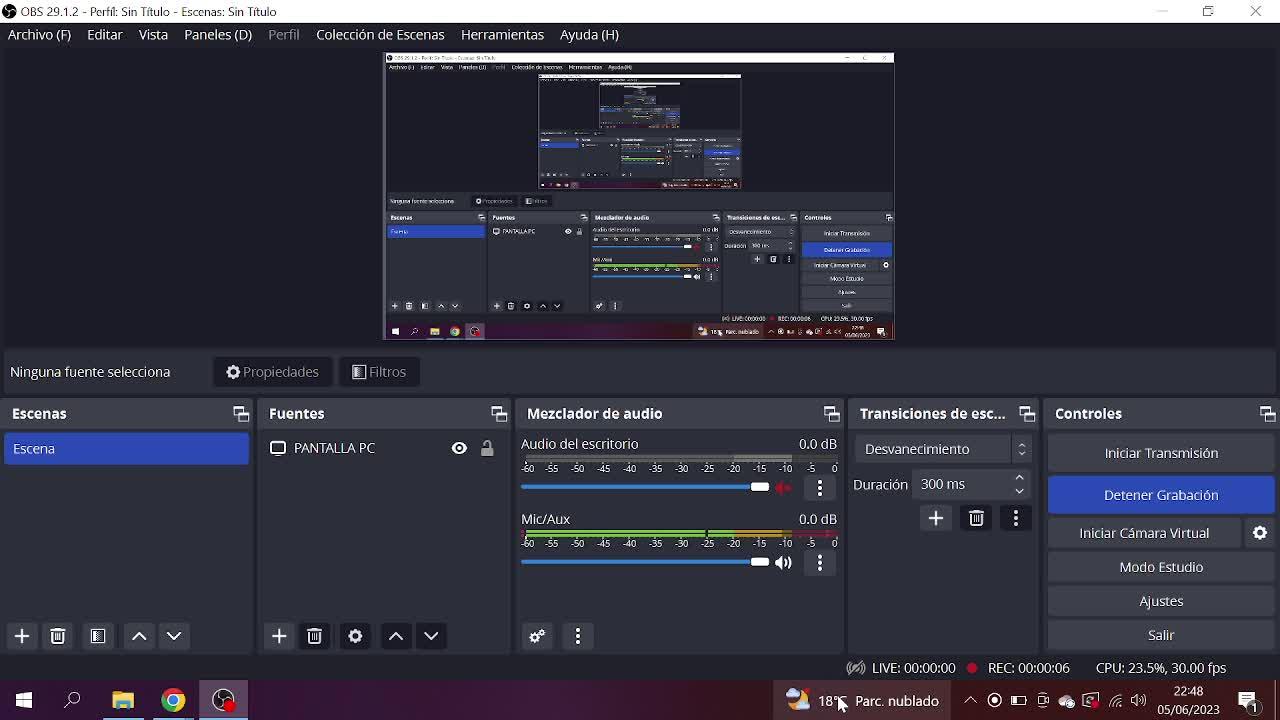This screenshot has width=1280, height=720.
Task: Open the weather widget on taskbar
Action: pyautogui.click(x=862, y=700)
